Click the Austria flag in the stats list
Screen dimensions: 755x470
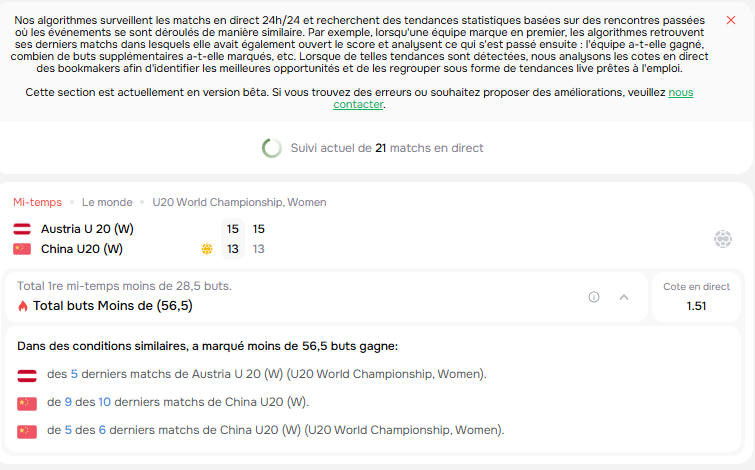(x=27, y=376)
